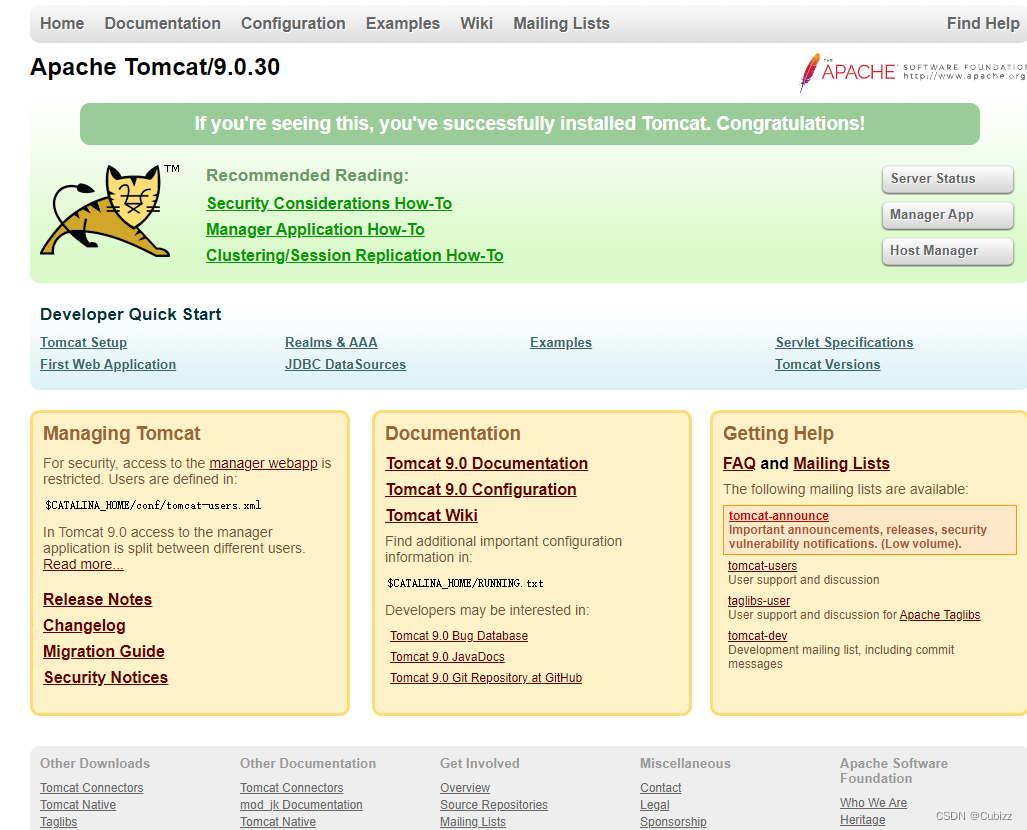
Task: Open Tomcat Connectors under Other Documentation
Action: click(291, 788)
